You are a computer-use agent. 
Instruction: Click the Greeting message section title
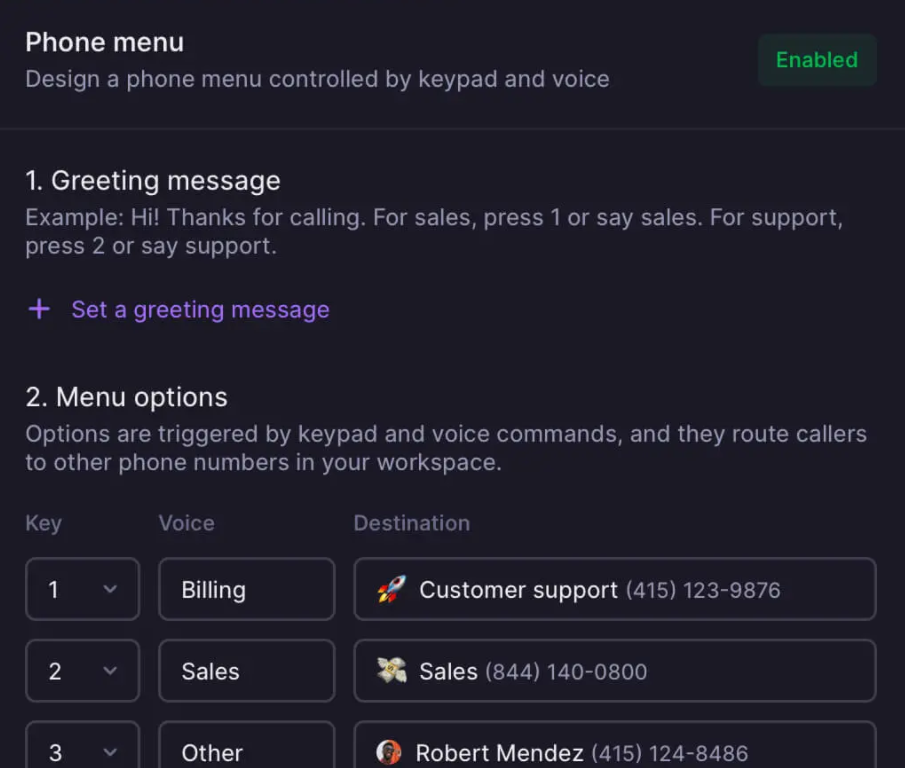(x=153, y=181)
